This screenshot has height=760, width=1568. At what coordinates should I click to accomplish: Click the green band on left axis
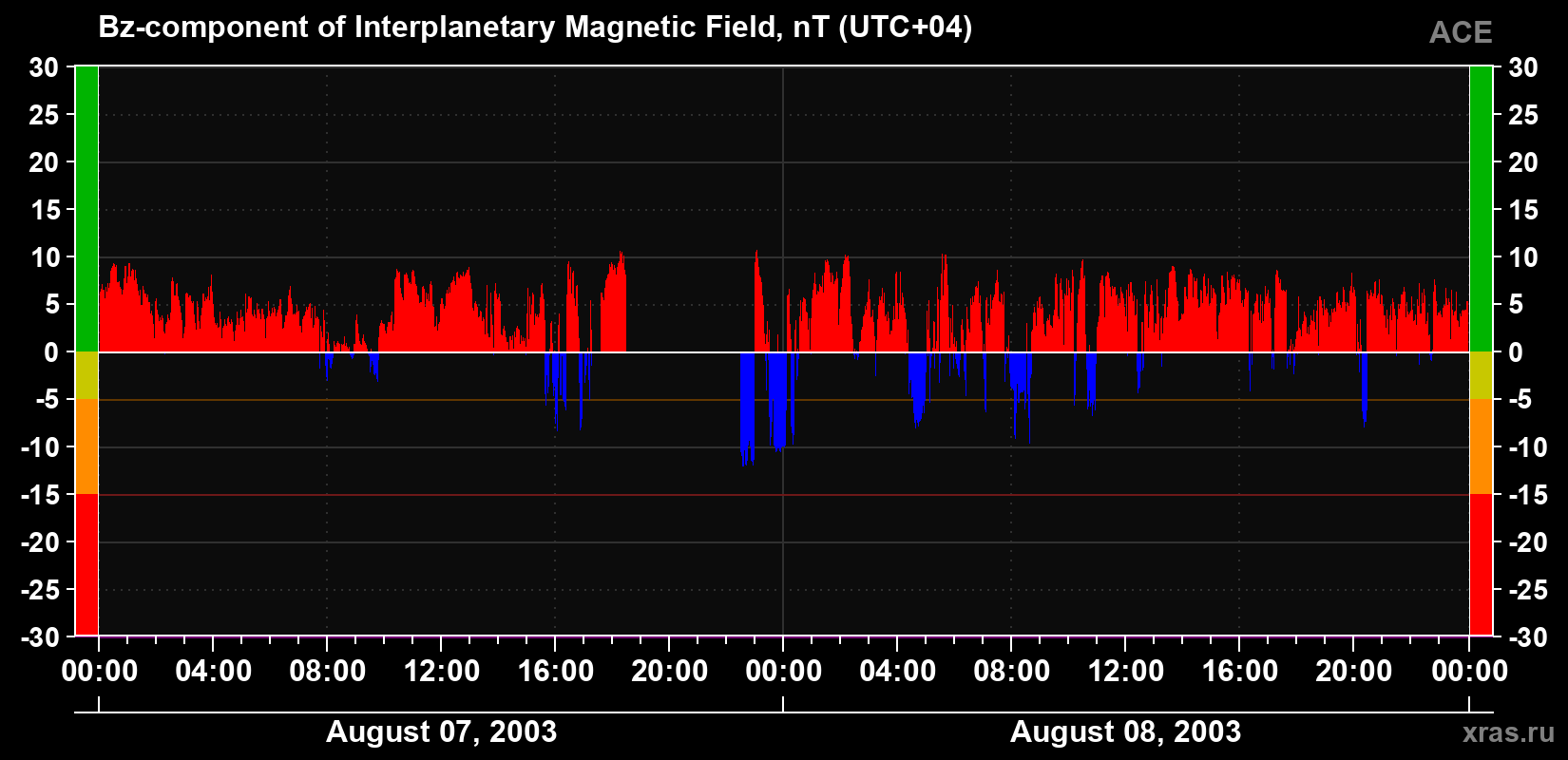coord(86,209)
